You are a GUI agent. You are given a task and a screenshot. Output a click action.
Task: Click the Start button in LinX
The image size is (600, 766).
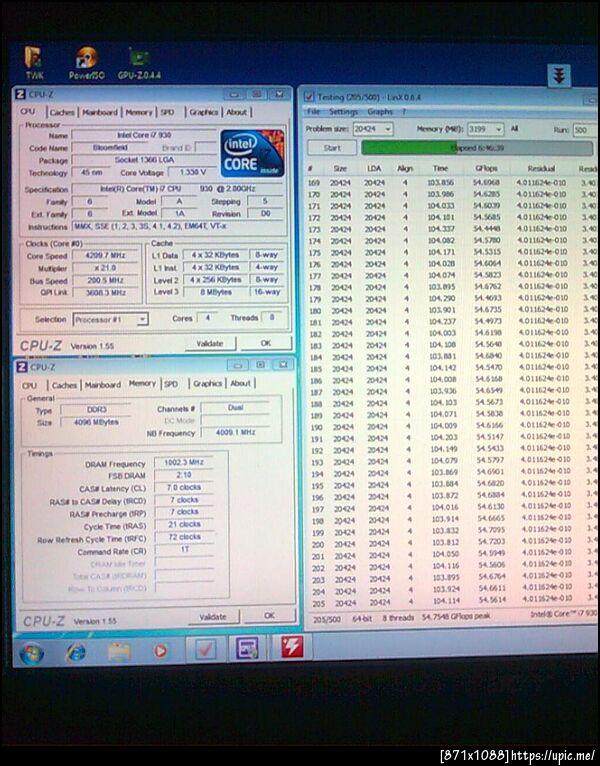tap(332, 148)
